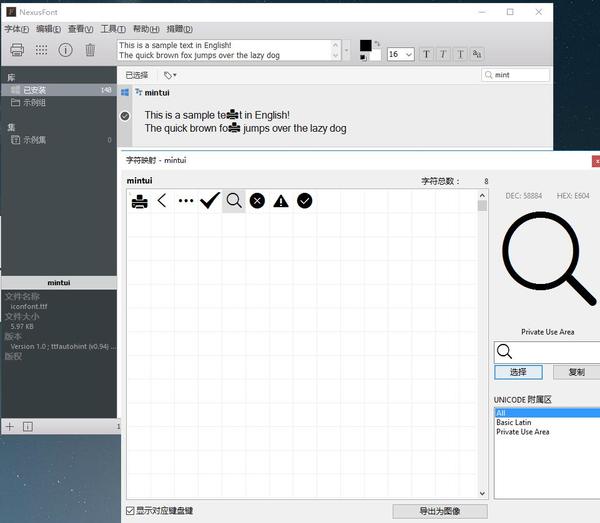600x523 pixels.
Task: Select the circled X glyph
Action: (x=257, y=200)
